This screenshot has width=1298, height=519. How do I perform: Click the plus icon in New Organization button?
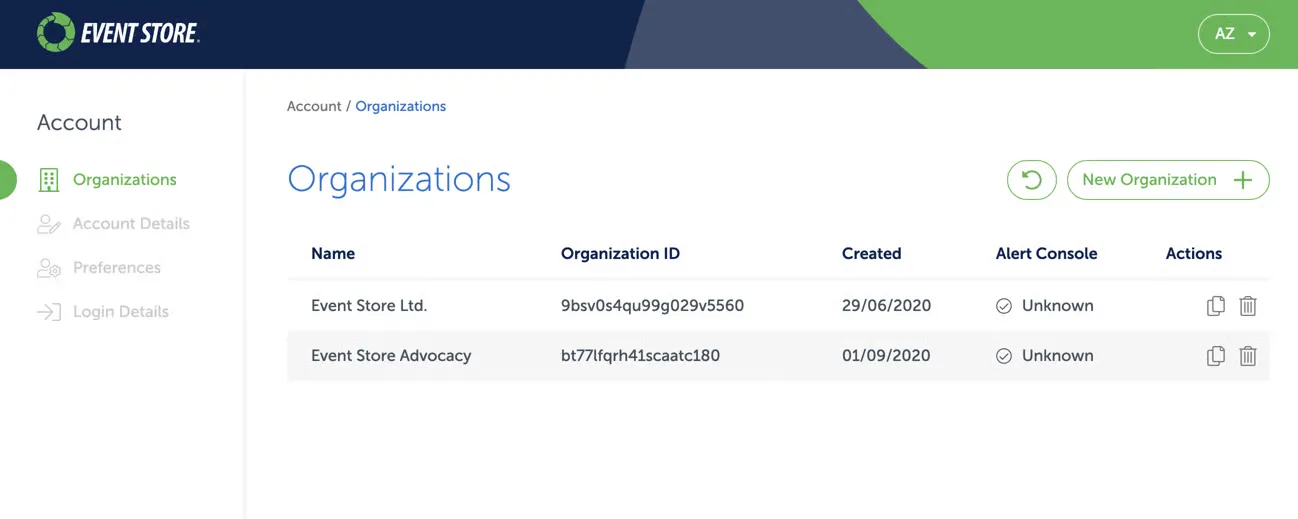[x=1242, y=180]
